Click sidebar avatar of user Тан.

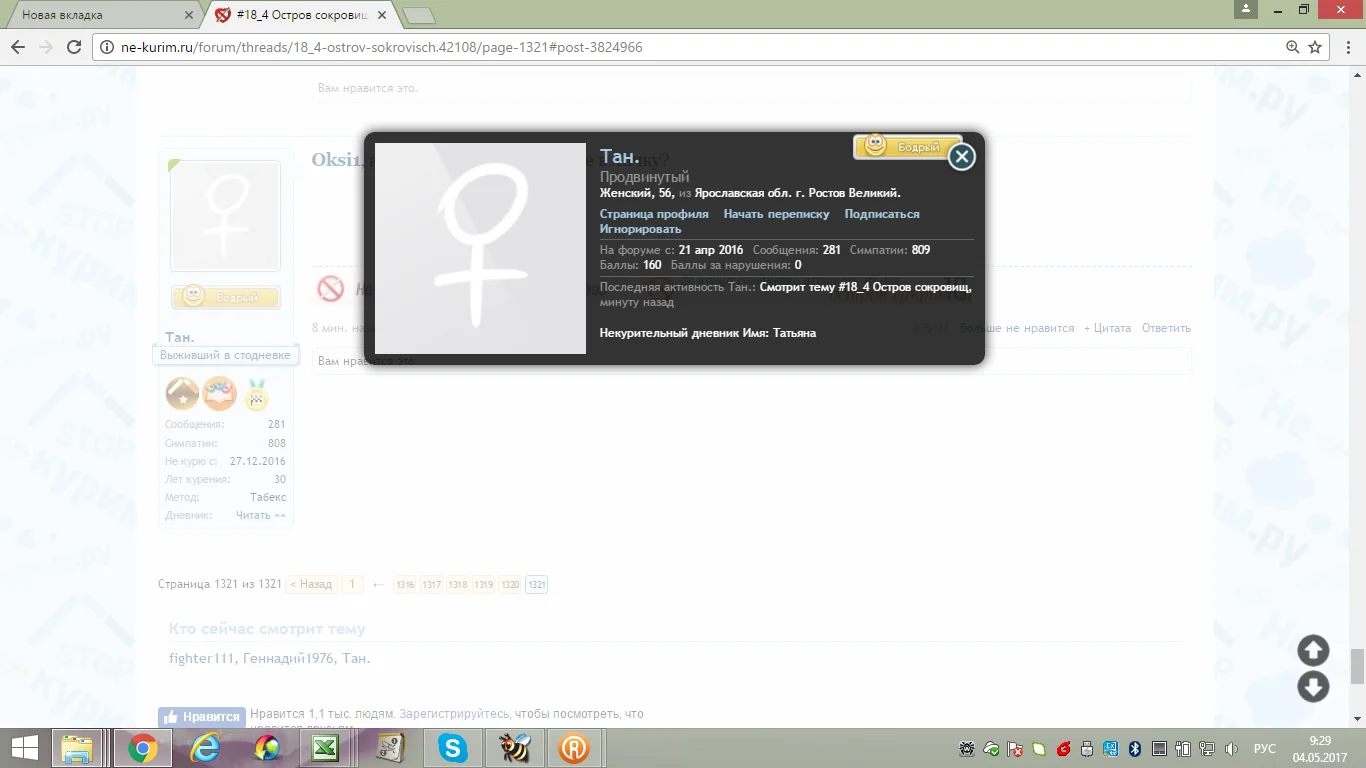point(225,217)
